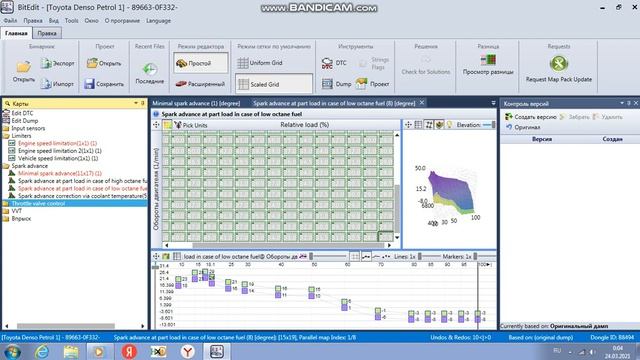This screenshot has width=640, height=360.
Task: Select Scaled Grid mode
Action: [274, 84]
